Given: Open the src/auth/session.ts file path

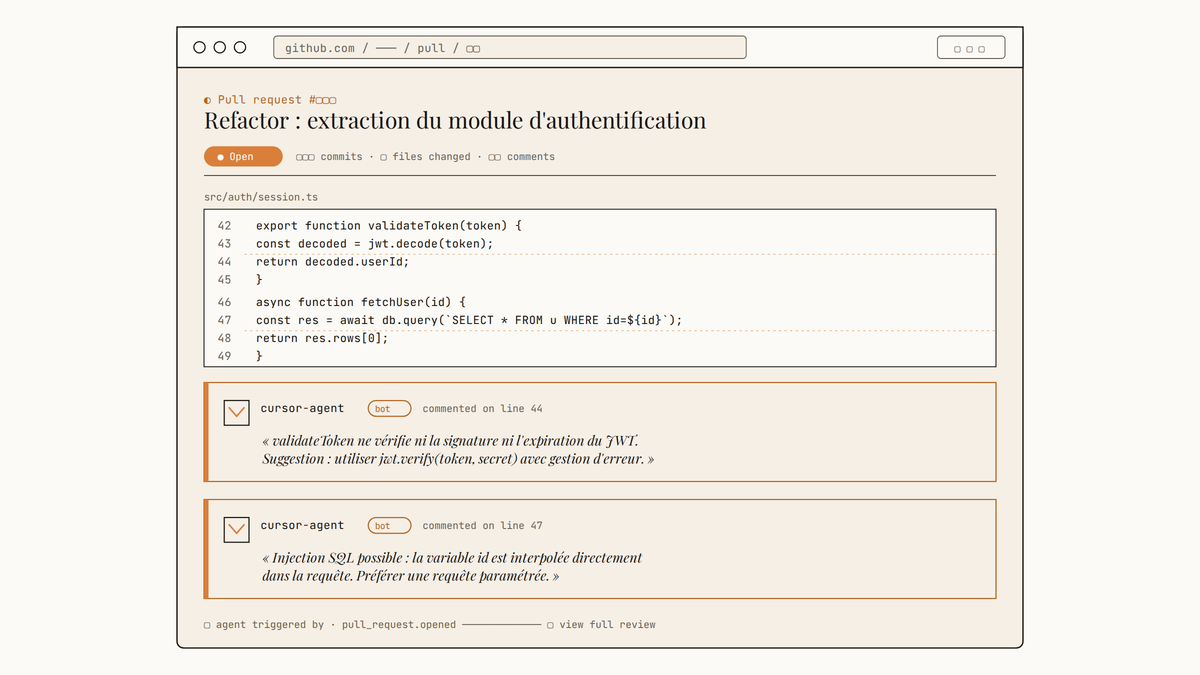Looking at the screenshot, I should [261, 197].
